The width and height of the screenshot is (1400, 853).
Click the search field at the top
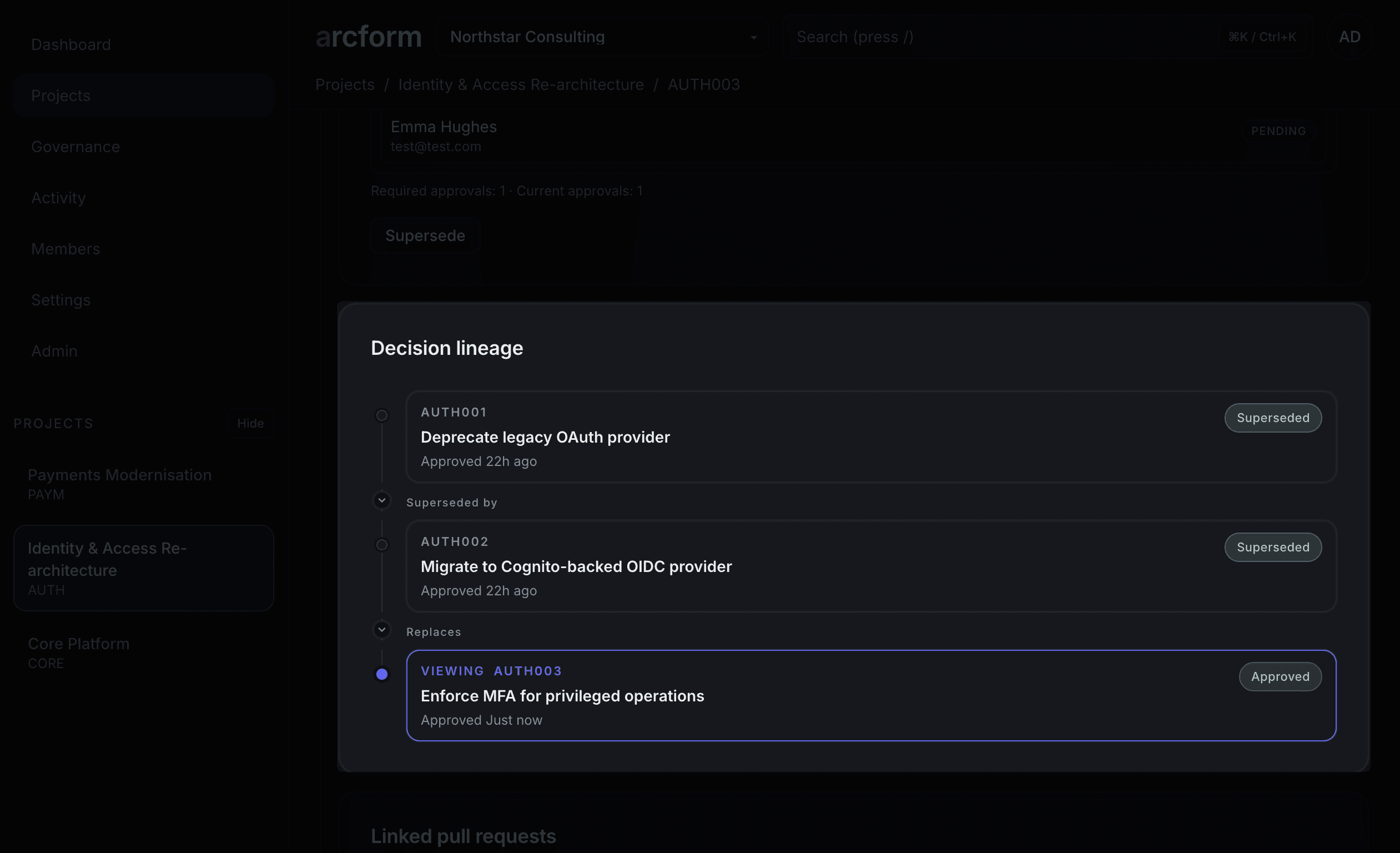pyautogui.click(x=966, y=36)
